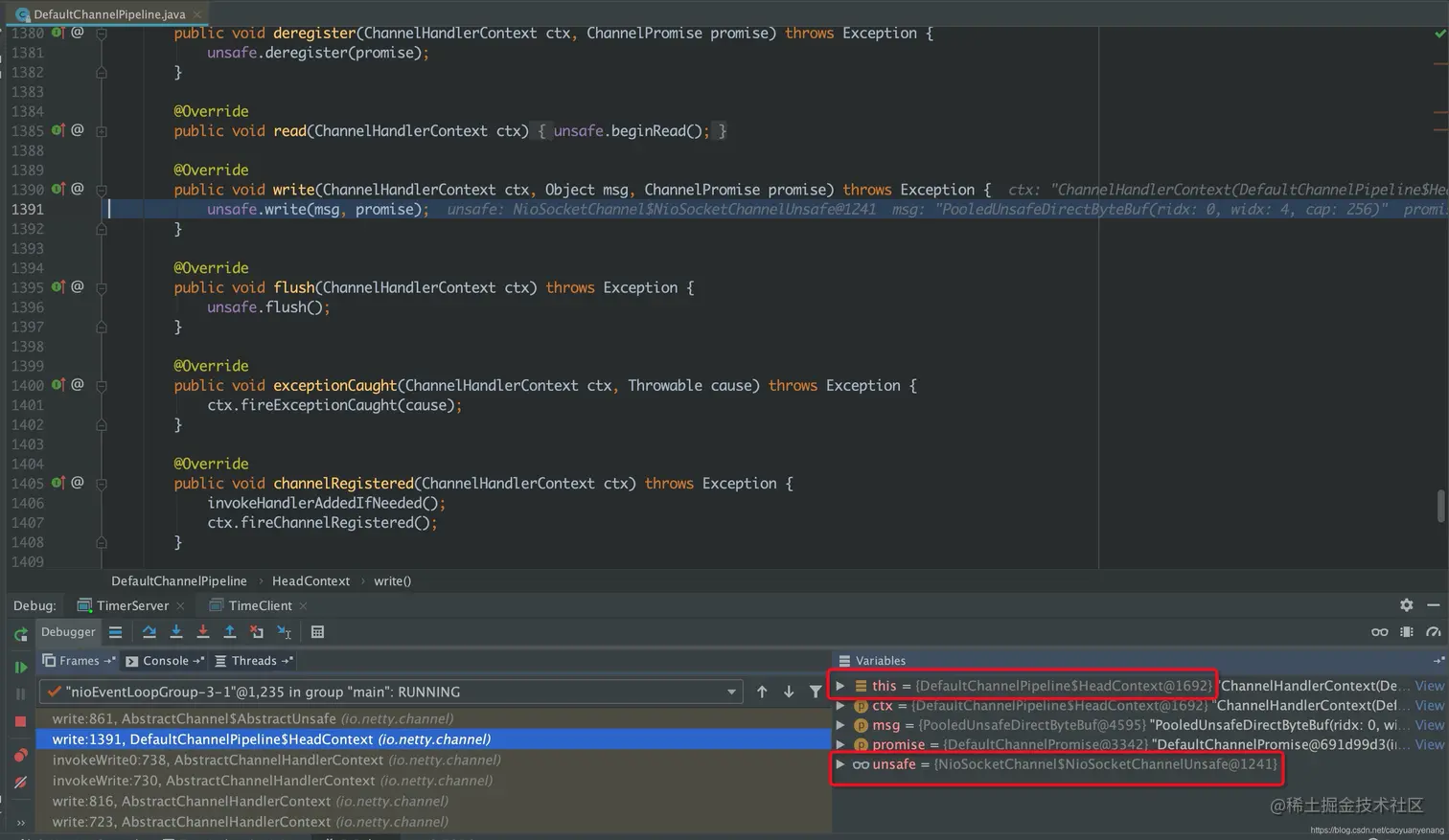Step over to next line
1449x840 pixels.
coord(149,632)
